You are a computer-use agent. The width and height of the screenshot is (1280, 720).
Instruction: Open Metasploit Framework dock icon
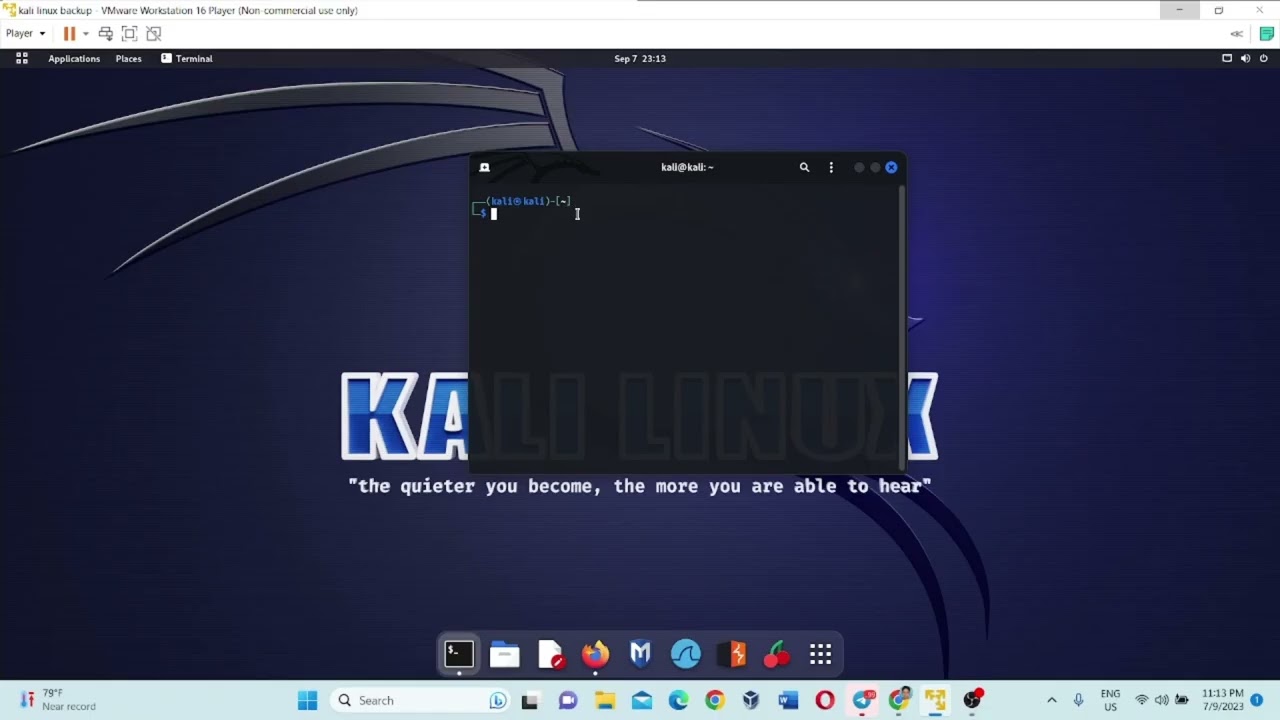[x=640, y=654]
